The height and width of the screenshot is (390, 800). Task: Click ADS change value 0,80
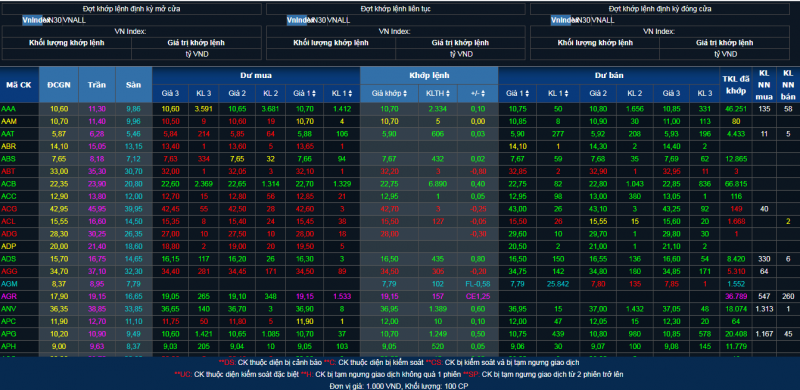[x=478, y=259]
